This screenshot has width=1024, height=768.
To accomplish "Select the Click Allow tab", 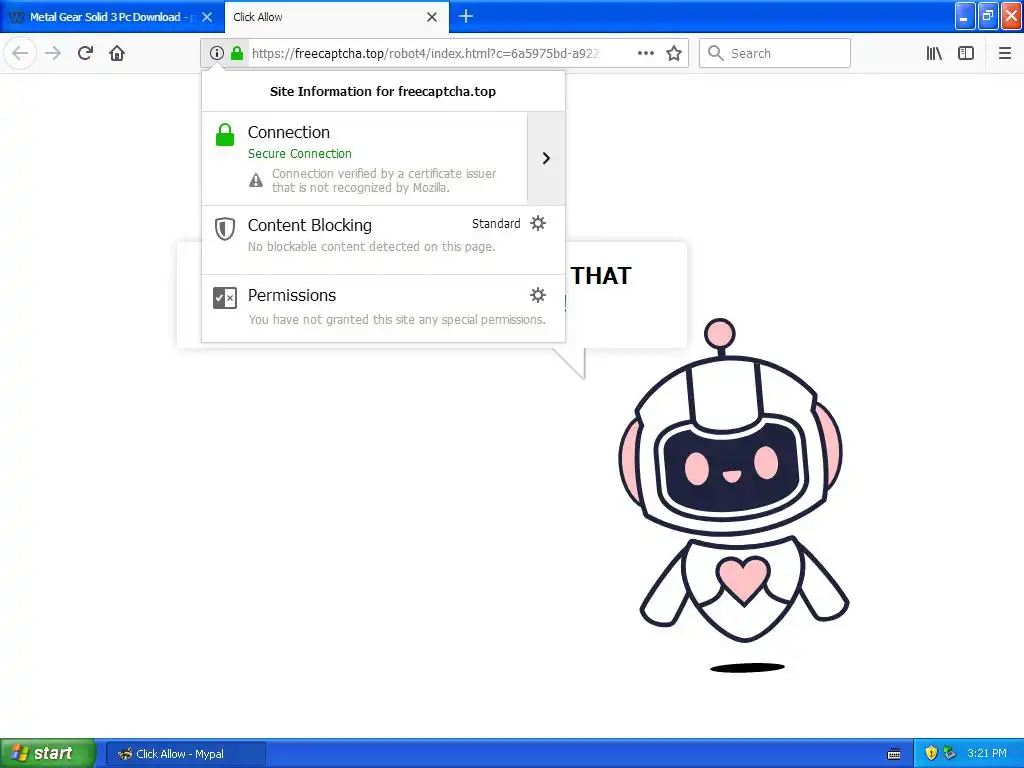I will click(336, 17).
